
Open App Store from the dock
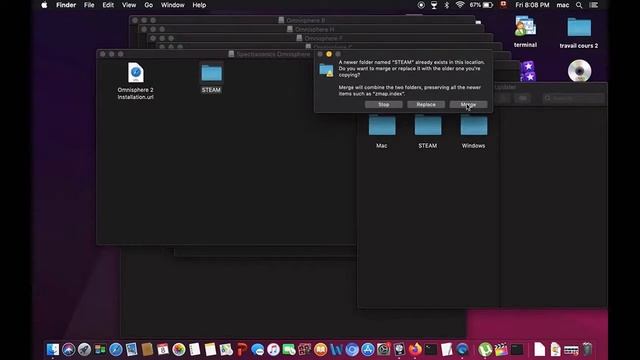click(368, 349)
